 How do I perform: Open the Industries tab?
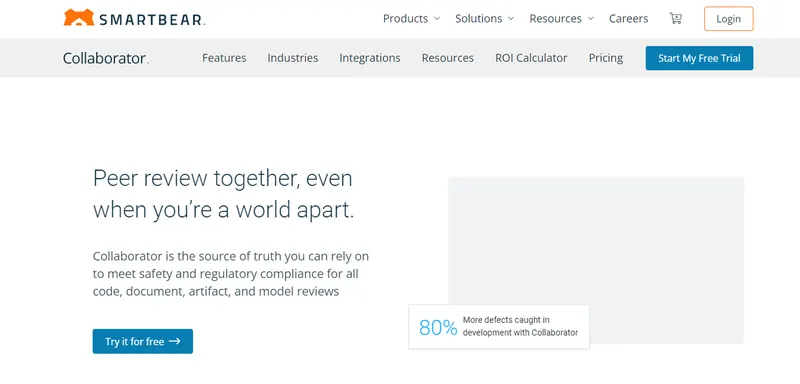click(x=293, y=58)
